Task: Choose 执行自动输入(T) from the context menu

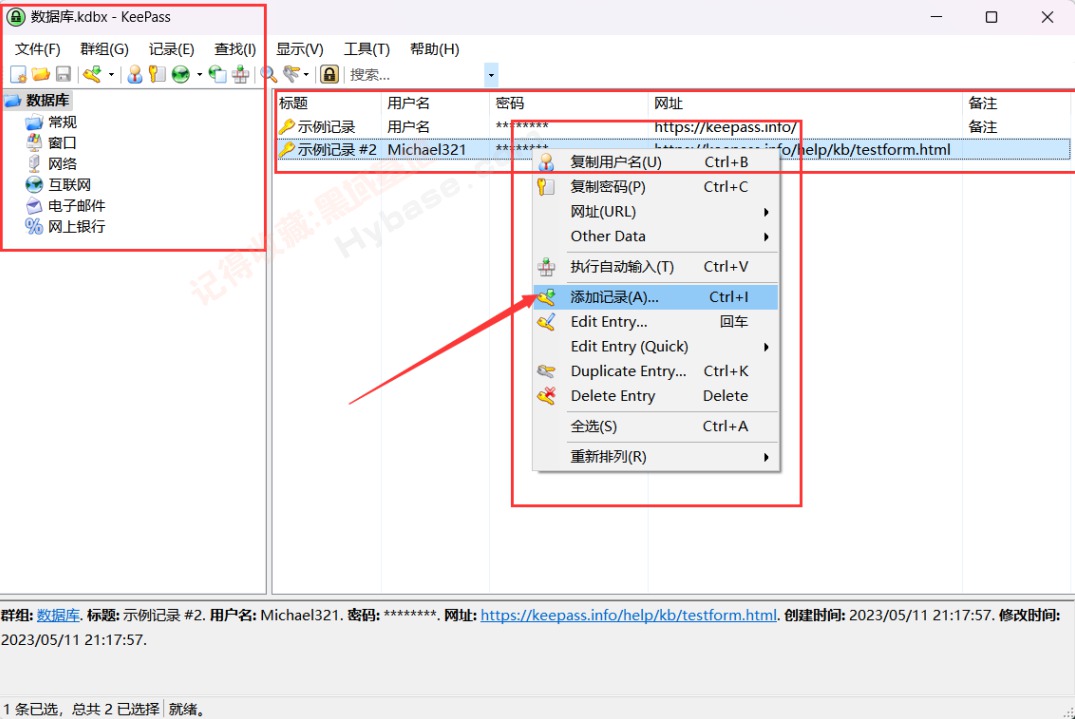Action: [x=655, y=267]
